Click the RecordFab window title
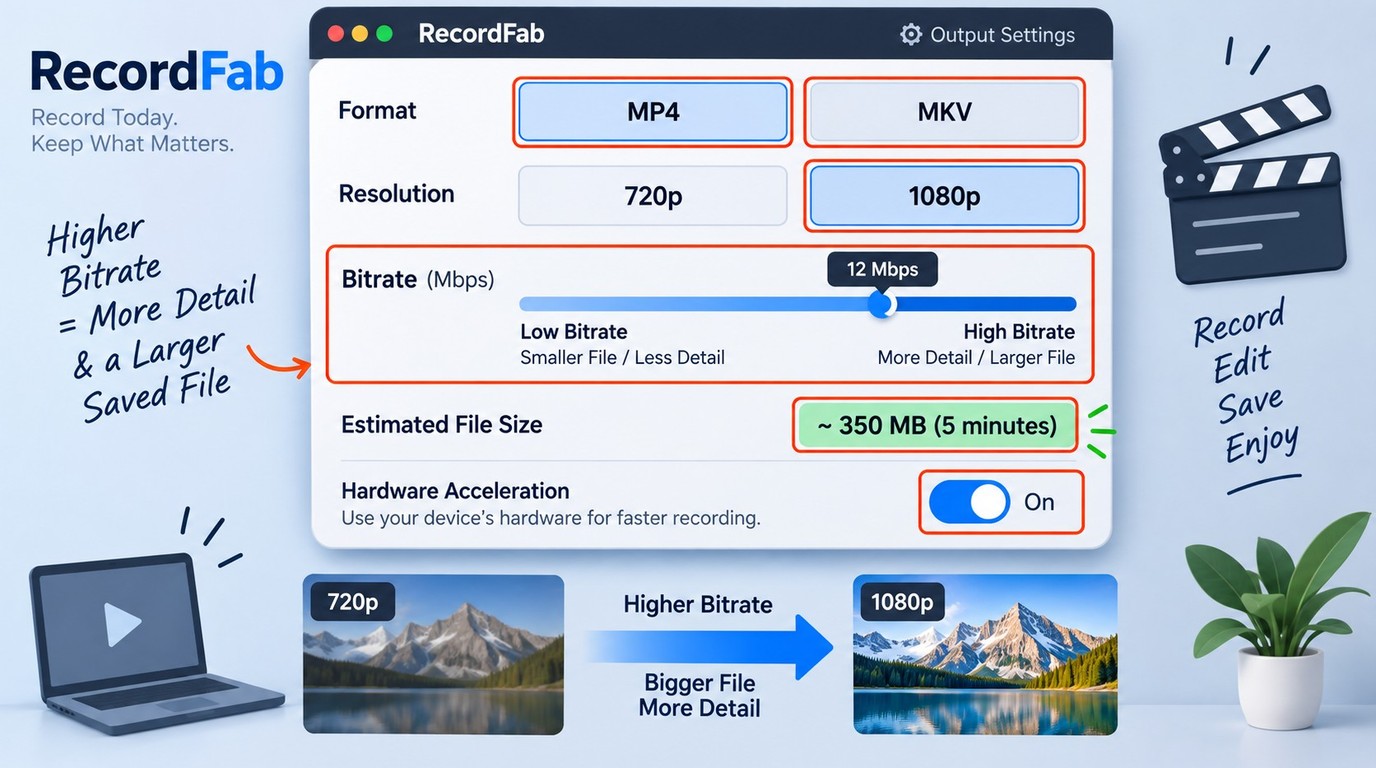This screenshot has width=1376, height=768. 481,34
